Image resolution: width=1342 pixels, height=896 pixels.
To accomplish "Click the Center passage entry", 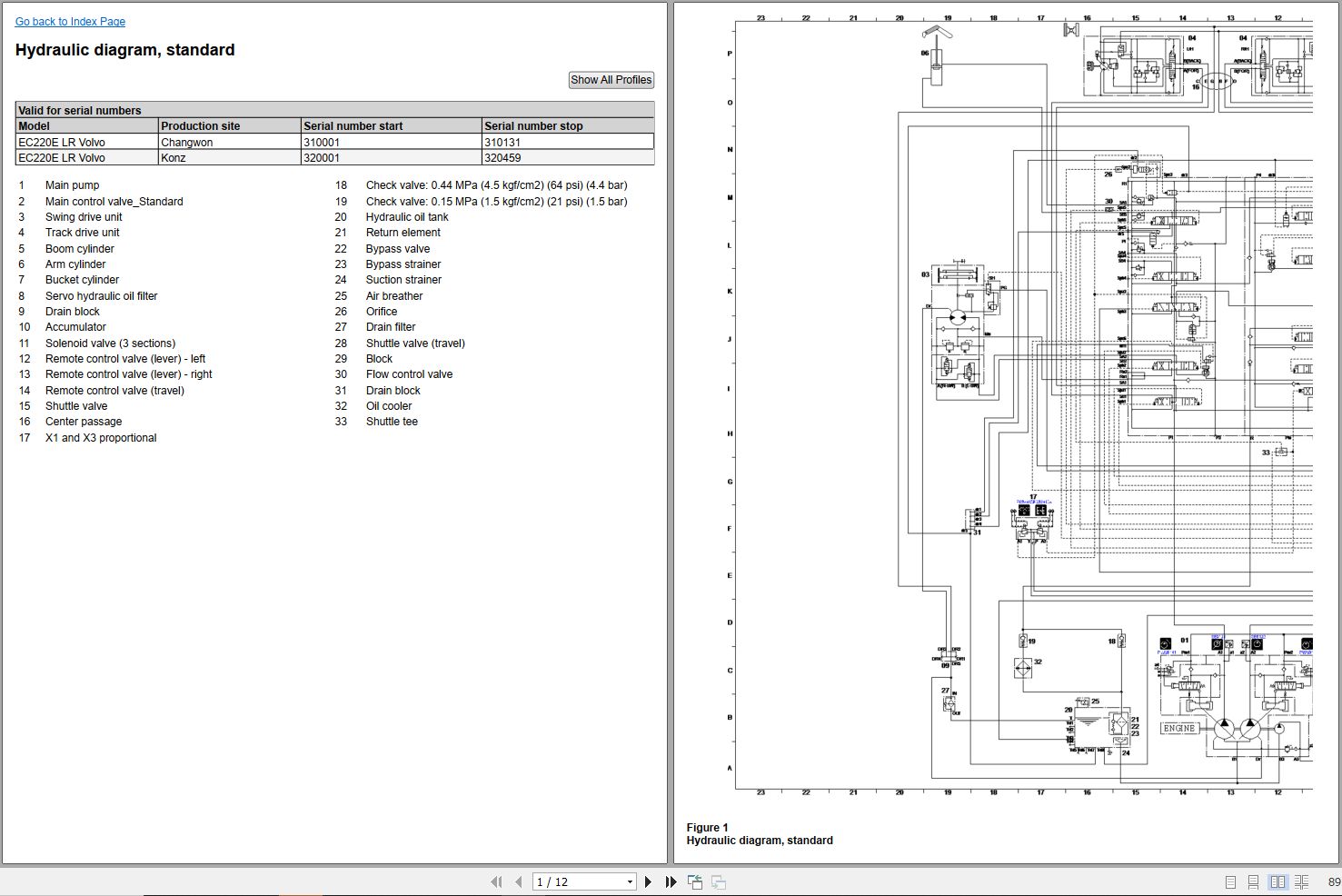I will pos(84,422).
